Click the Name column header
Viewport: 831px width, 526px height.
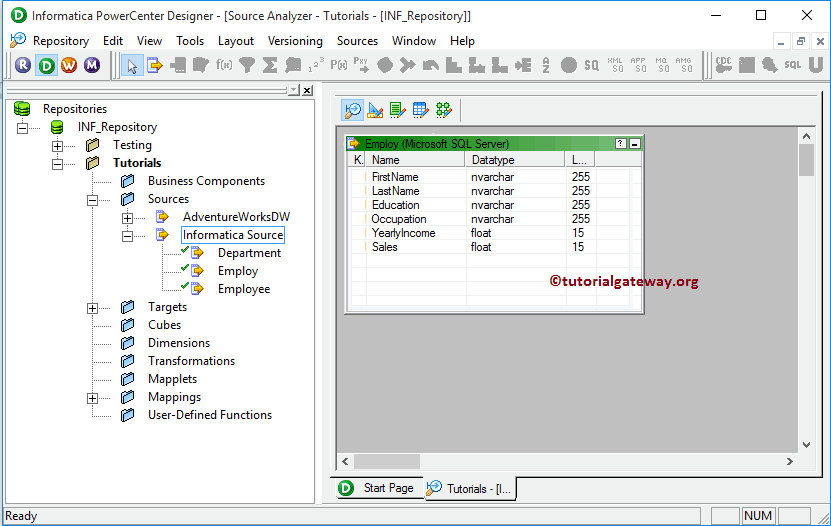[414, 159]
